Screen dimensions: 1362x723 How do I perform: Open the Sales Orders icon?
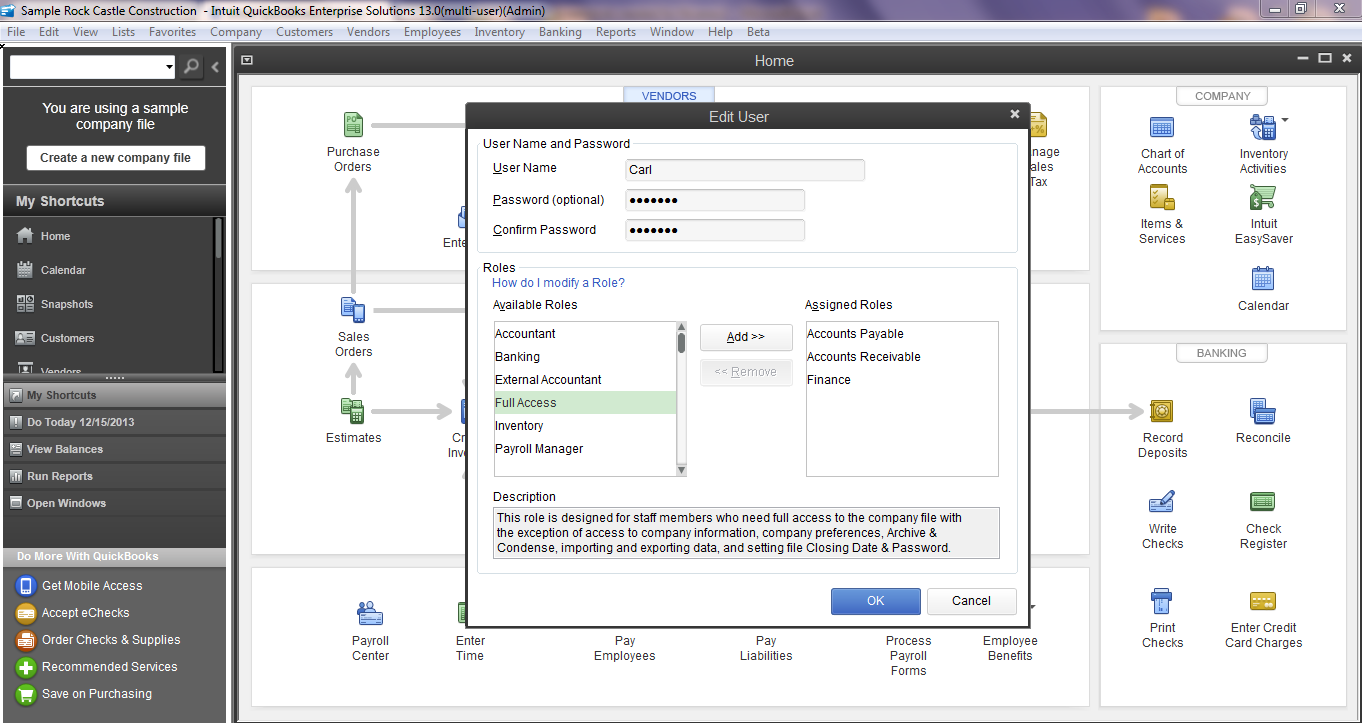click(353, 310)
